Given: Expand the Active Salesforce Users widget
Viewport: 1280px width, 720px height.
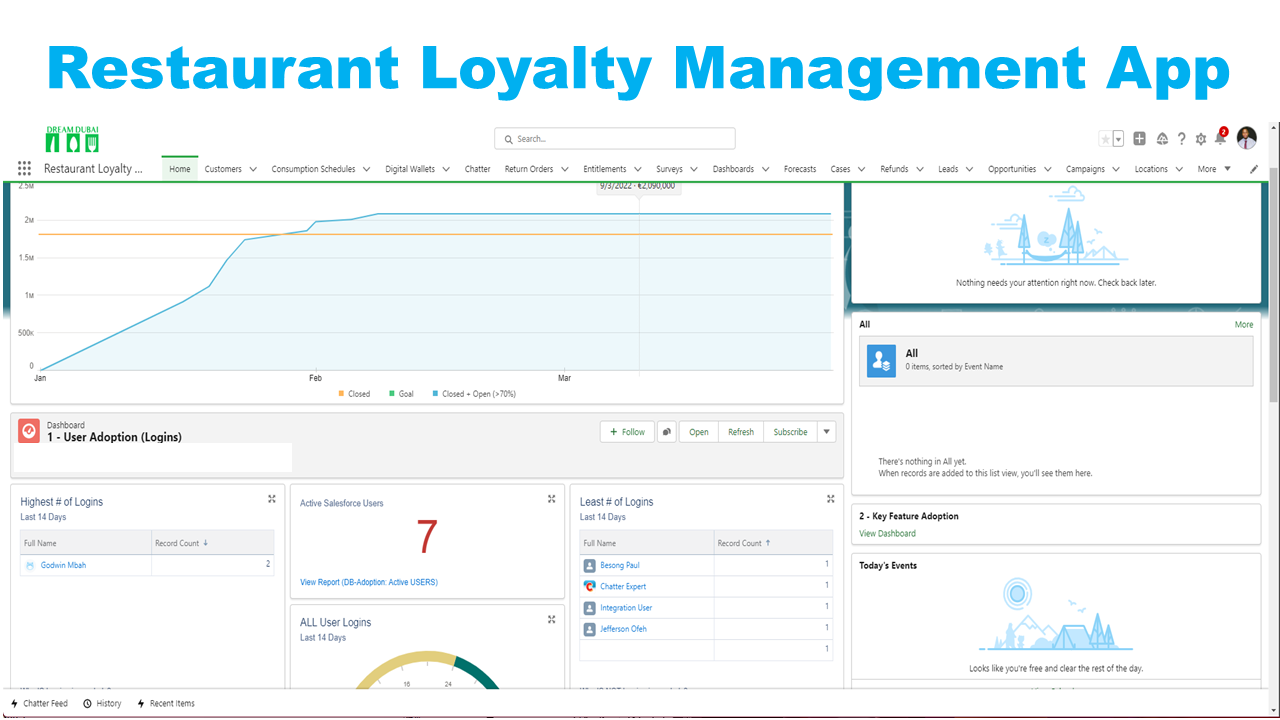Looking at the screenshot, I should [551, 498].
